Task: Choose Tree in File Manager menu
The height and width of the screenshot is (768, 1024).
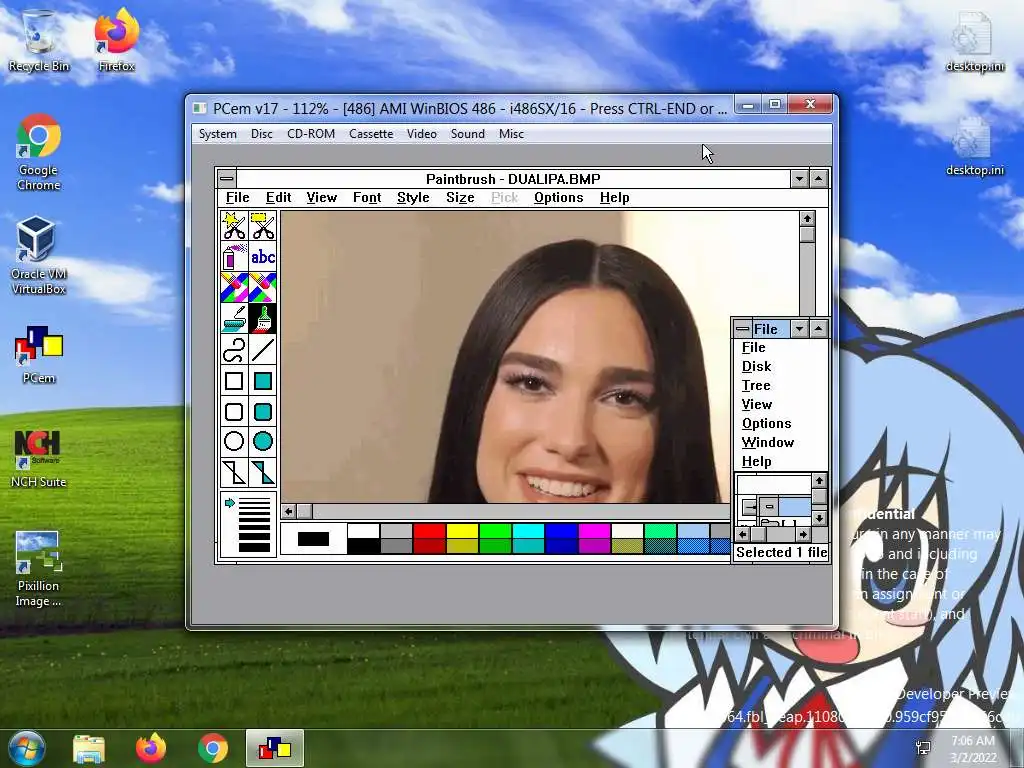Action: (x=756, y=385)
